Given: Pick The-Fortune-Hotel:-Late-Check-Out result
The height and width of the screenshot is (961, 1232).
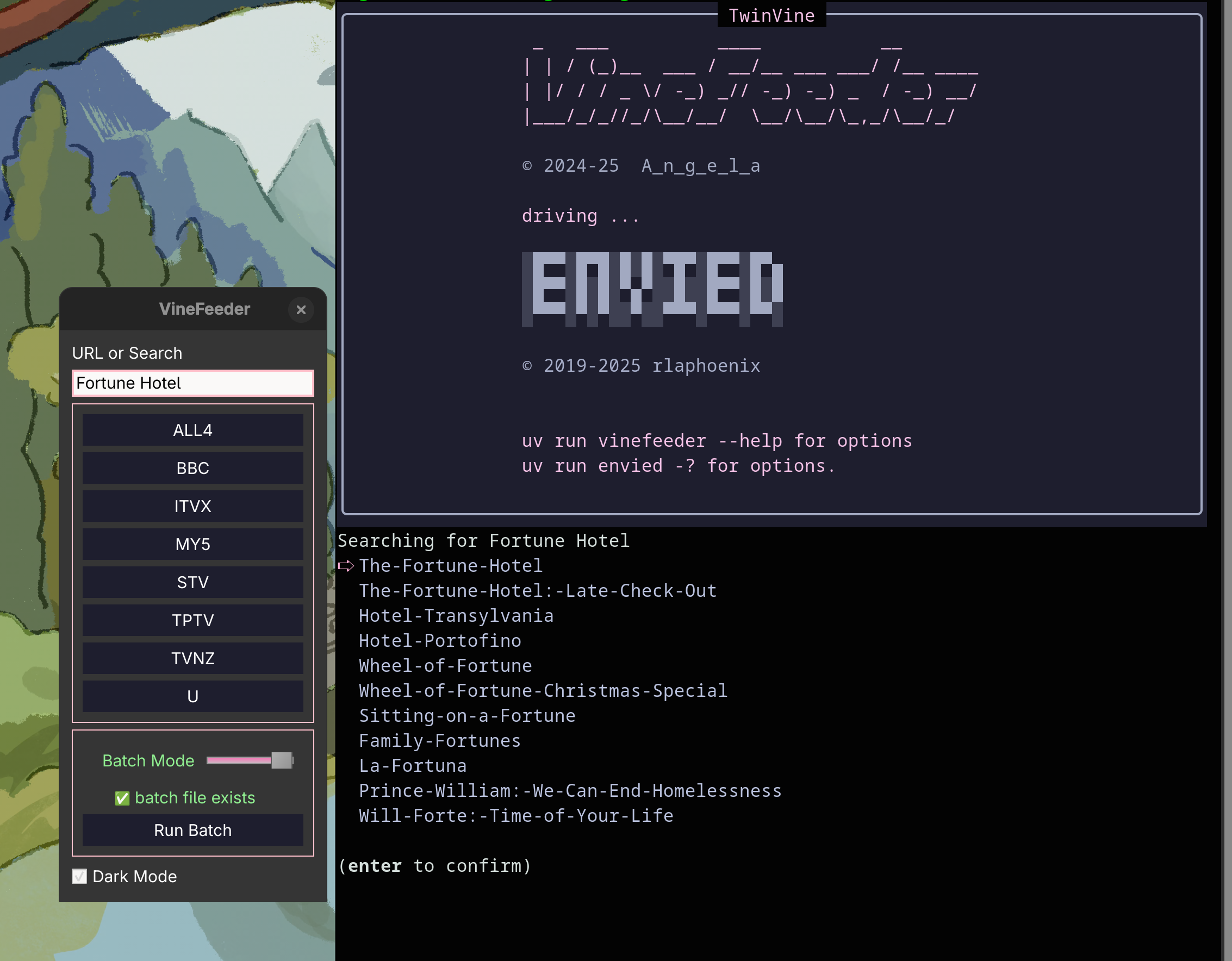Looking at the screenshot, I should pos(537,590).
